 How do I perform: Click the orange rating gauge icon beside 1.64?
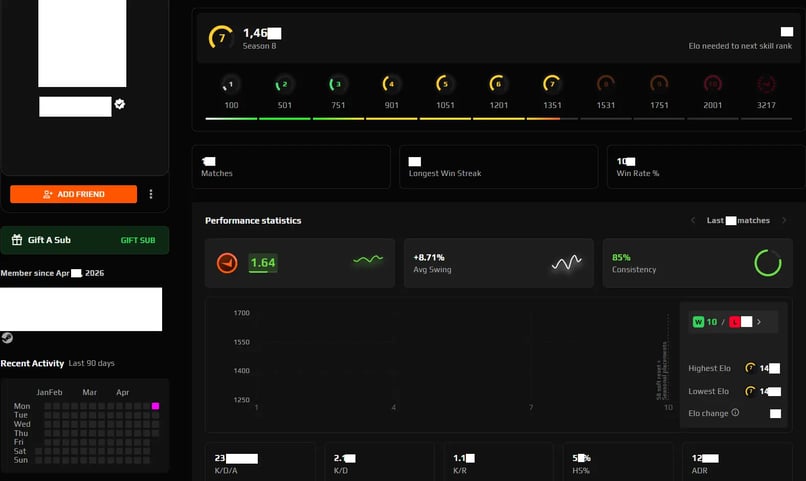pos(227,263)
